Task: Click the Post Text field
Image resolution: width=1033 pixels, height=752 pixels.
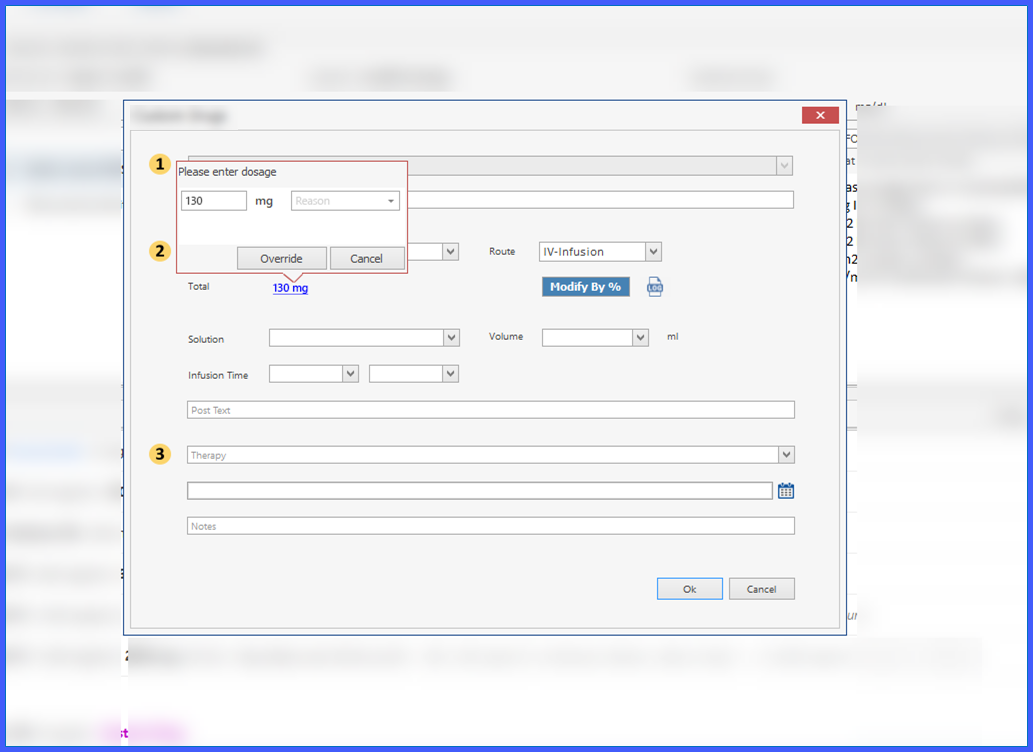Action: pos(491,410)
